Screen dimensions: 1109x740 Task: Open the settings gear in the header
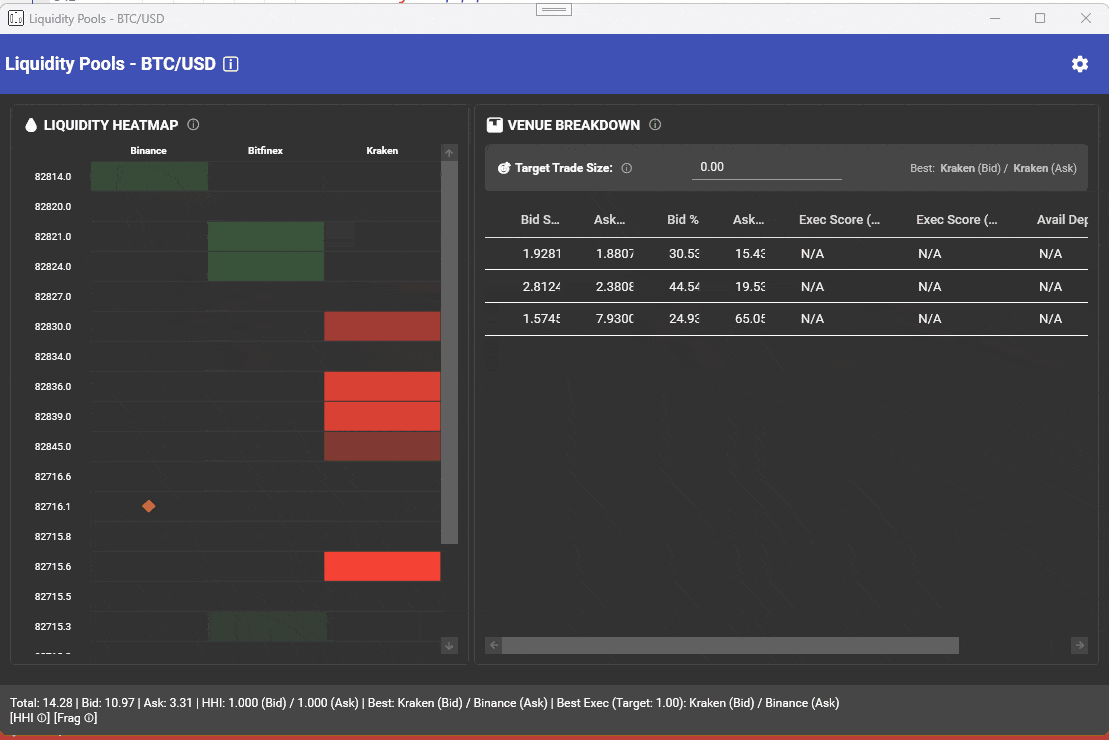pyautogui.click(x=1079, y=63)
